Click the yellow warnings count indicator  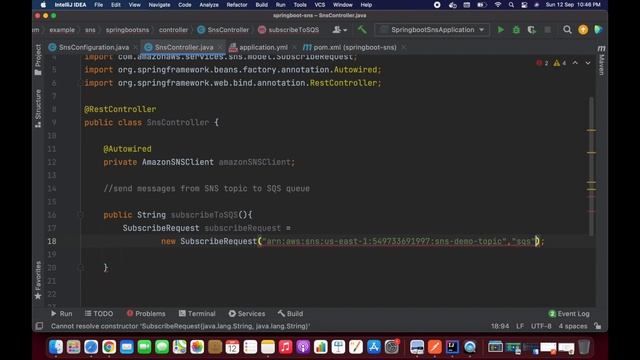point(559,63)
